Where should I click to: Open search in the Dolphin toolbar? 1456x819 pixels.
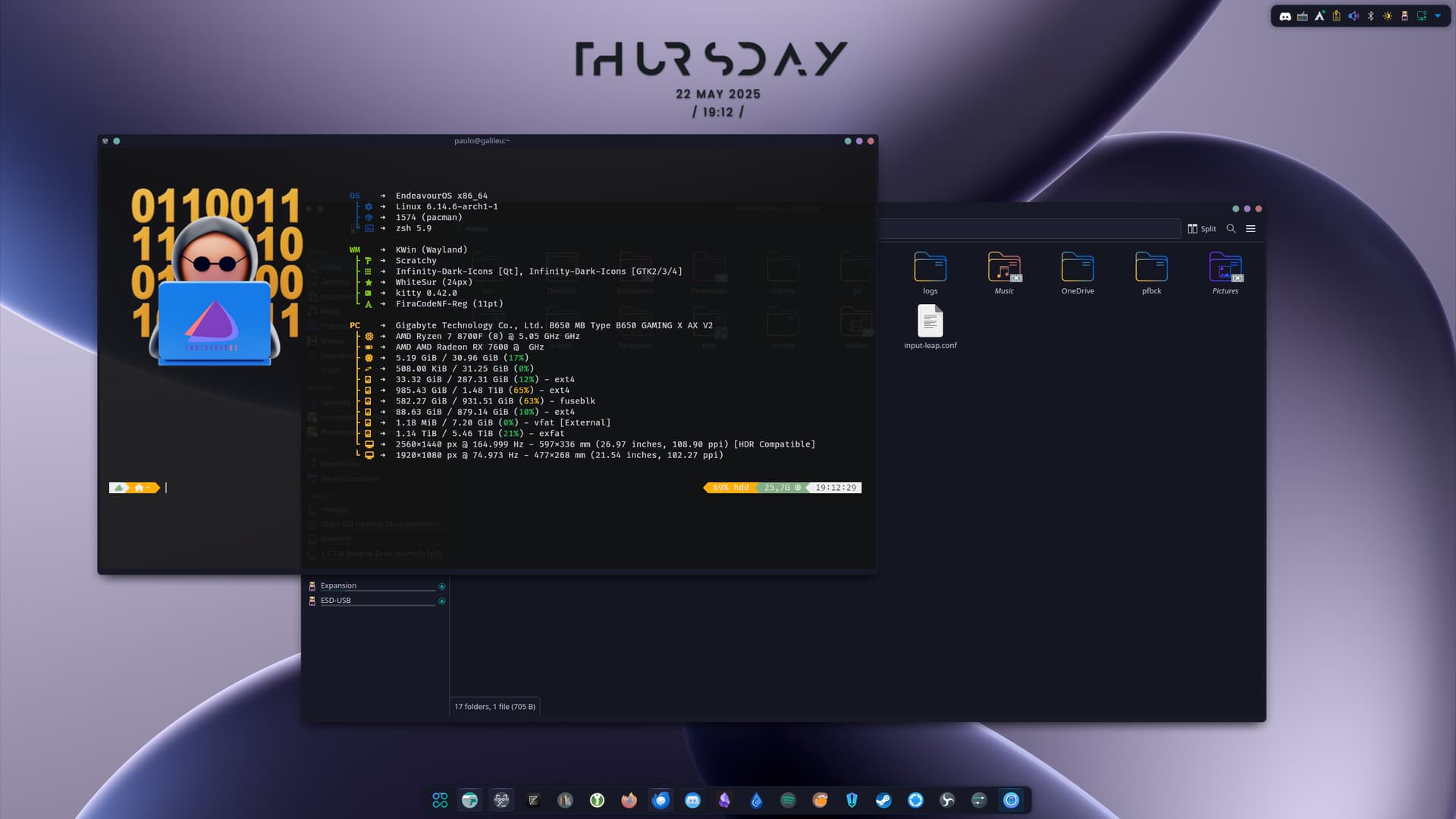[1231, 229]
